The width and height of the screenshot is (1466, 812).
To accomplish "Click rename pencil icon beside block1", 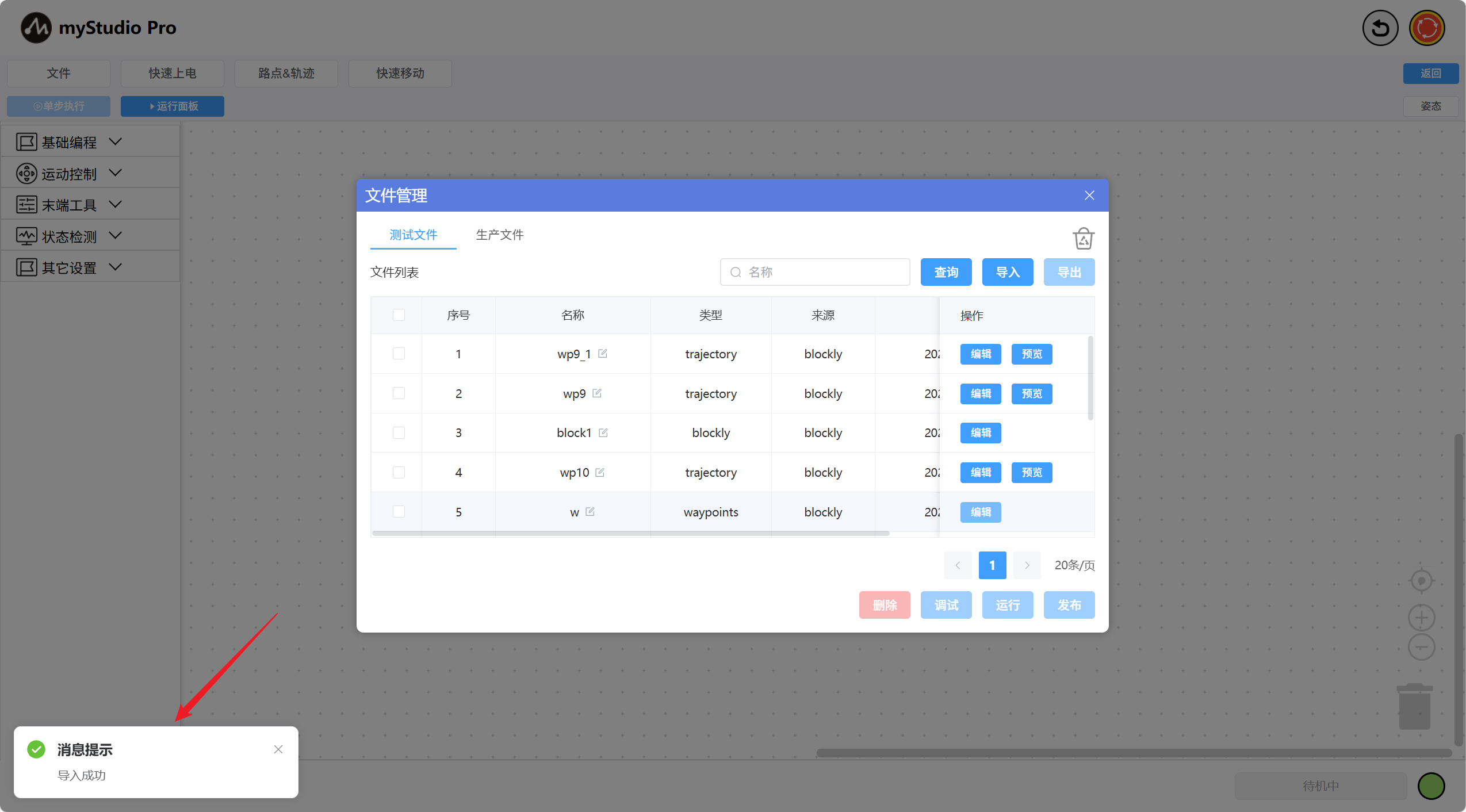I will point(603,432).
